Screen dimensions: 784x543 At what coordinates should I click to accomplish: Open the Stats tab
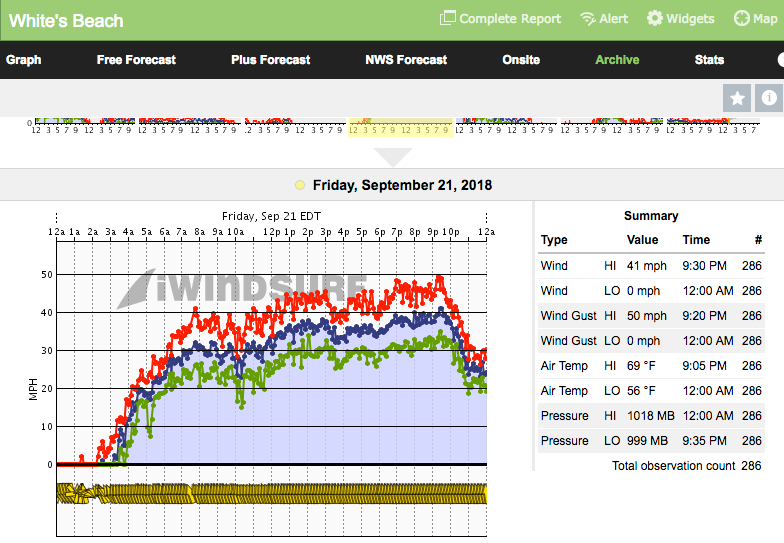click(709, 60)
